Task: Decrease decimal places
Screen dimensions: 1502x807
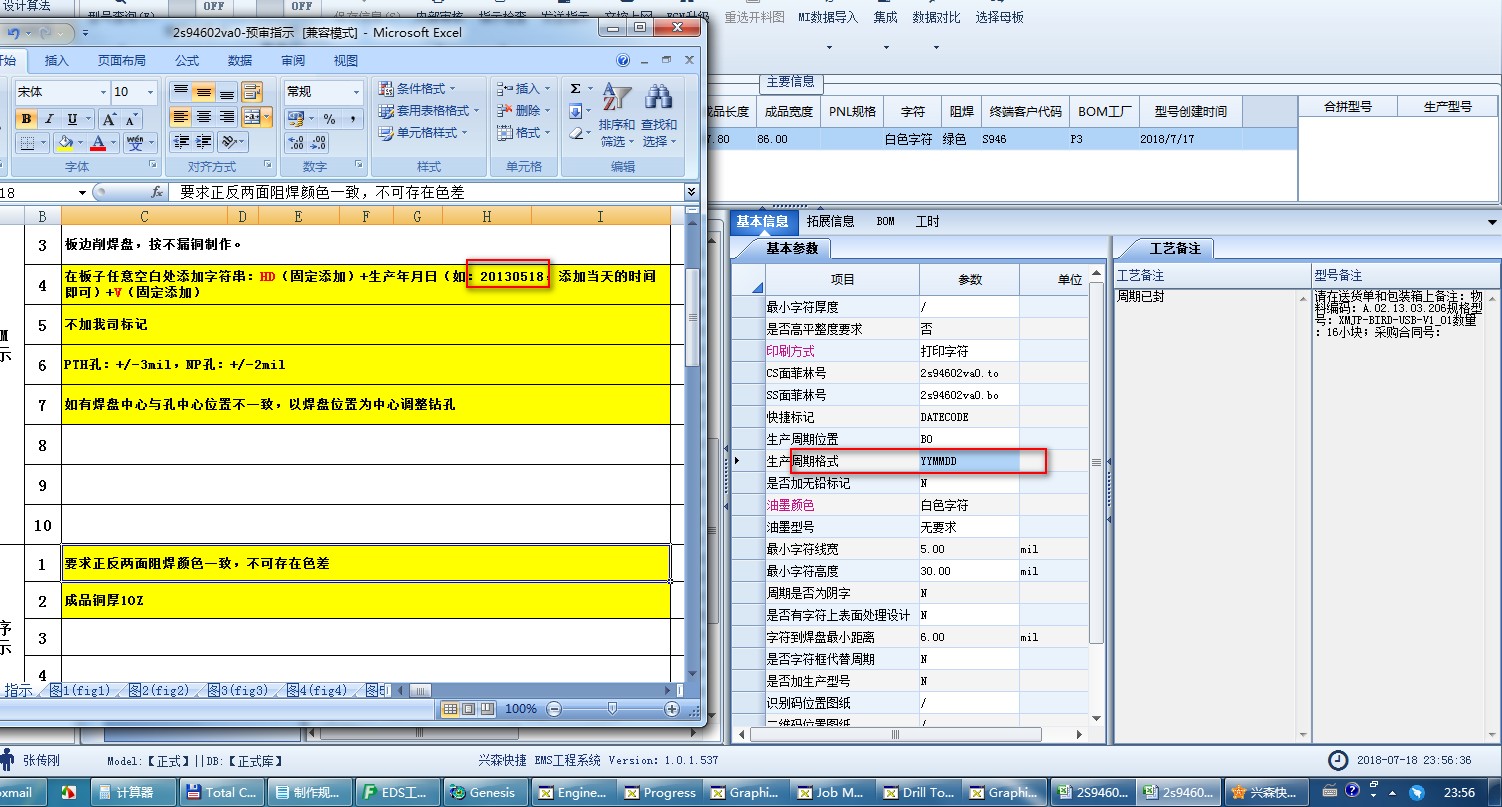Action: pos(319,142)
